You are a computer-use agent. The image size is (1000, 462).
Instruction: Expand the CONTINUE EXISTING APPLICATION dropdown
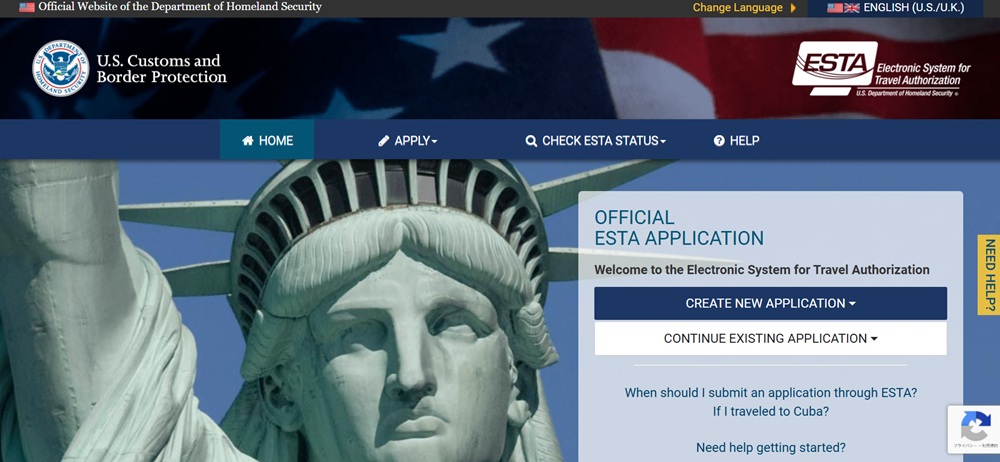(x=770, y=339)
